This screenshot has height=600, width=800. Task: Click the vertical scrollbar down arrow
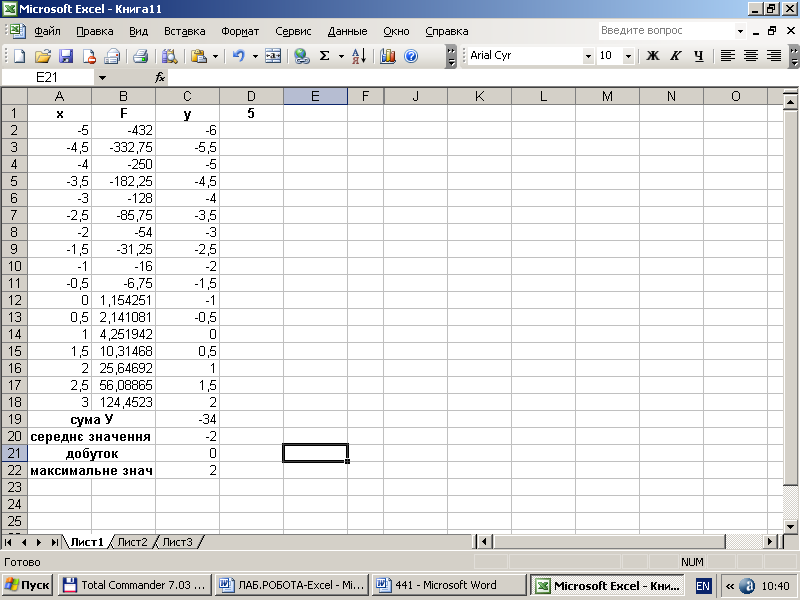[790, 527]
